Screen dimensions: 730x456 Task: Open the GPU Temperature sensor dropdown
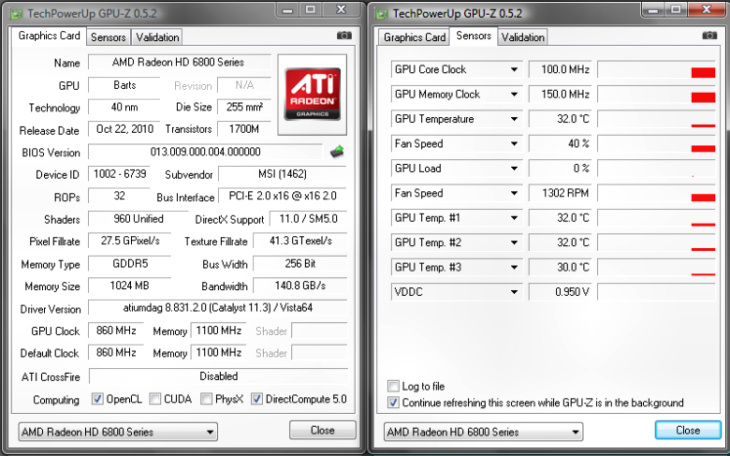(x=514, y=119)
